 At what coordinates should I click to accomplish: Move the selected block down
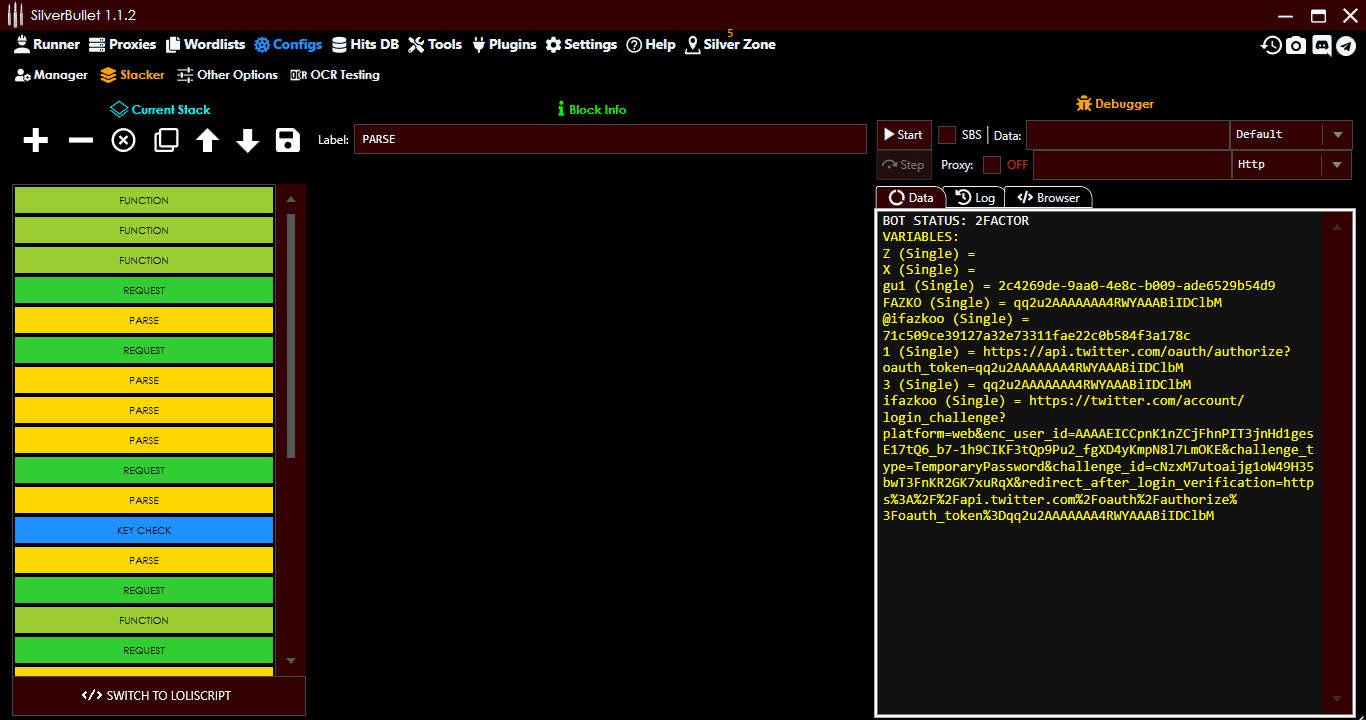tap(247, 140)
